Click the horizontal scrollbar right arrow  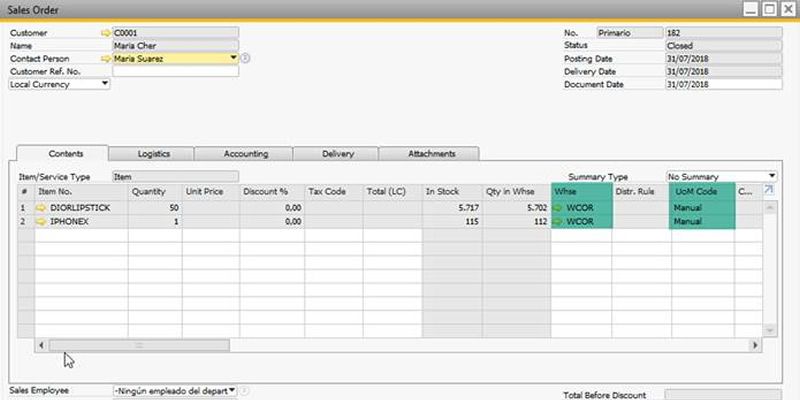(755, 345)
